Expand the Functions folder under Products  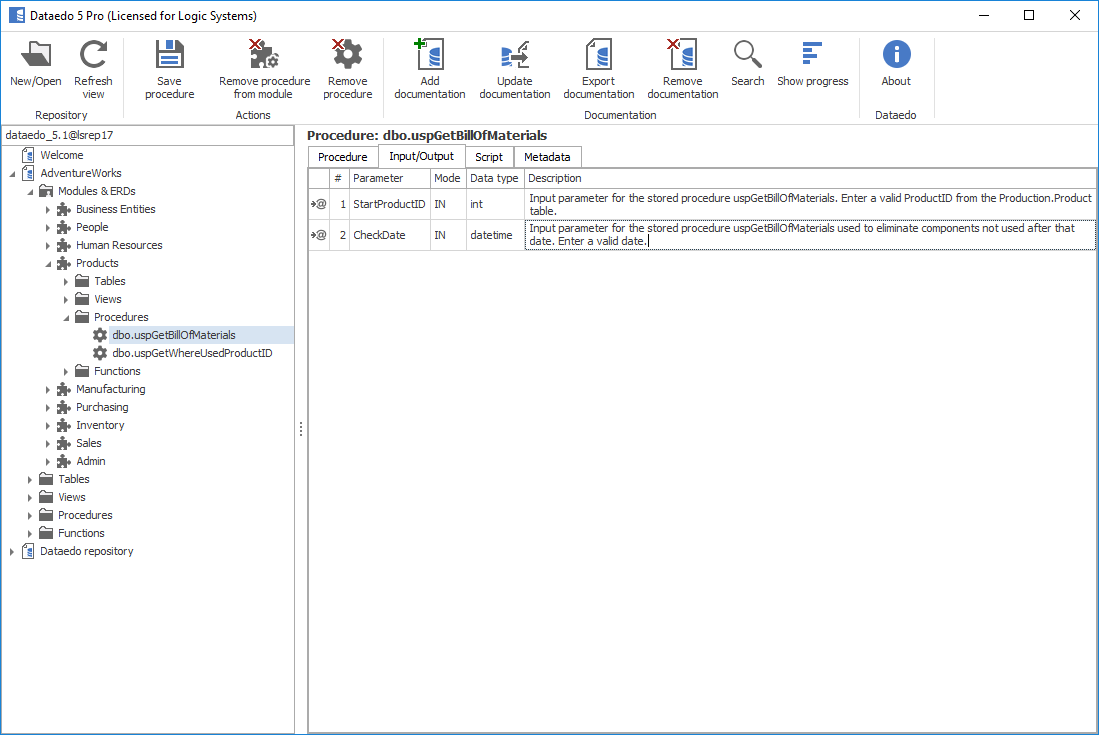click(x=66, y=372)
